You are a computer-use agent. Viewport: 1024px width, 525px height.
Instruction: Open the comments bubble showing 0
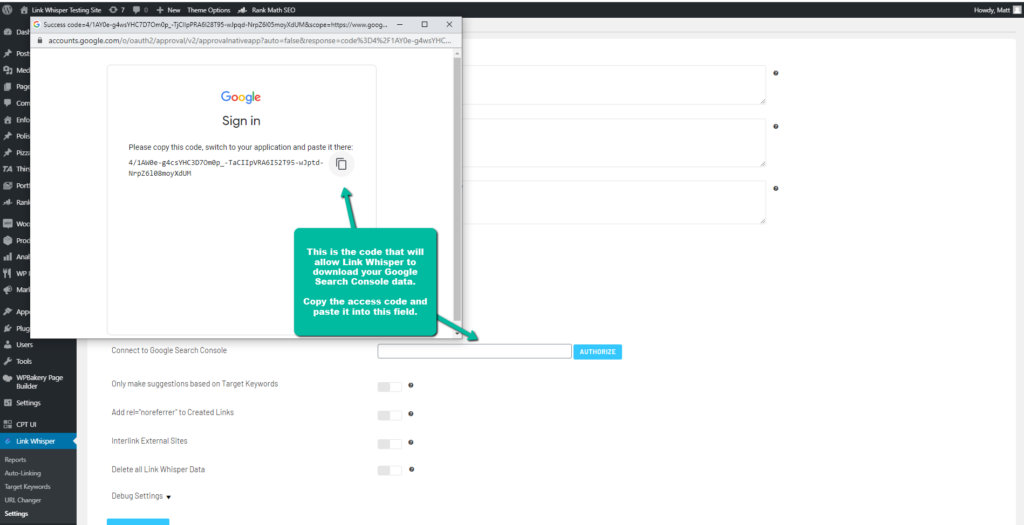click(x=140, y=10)
